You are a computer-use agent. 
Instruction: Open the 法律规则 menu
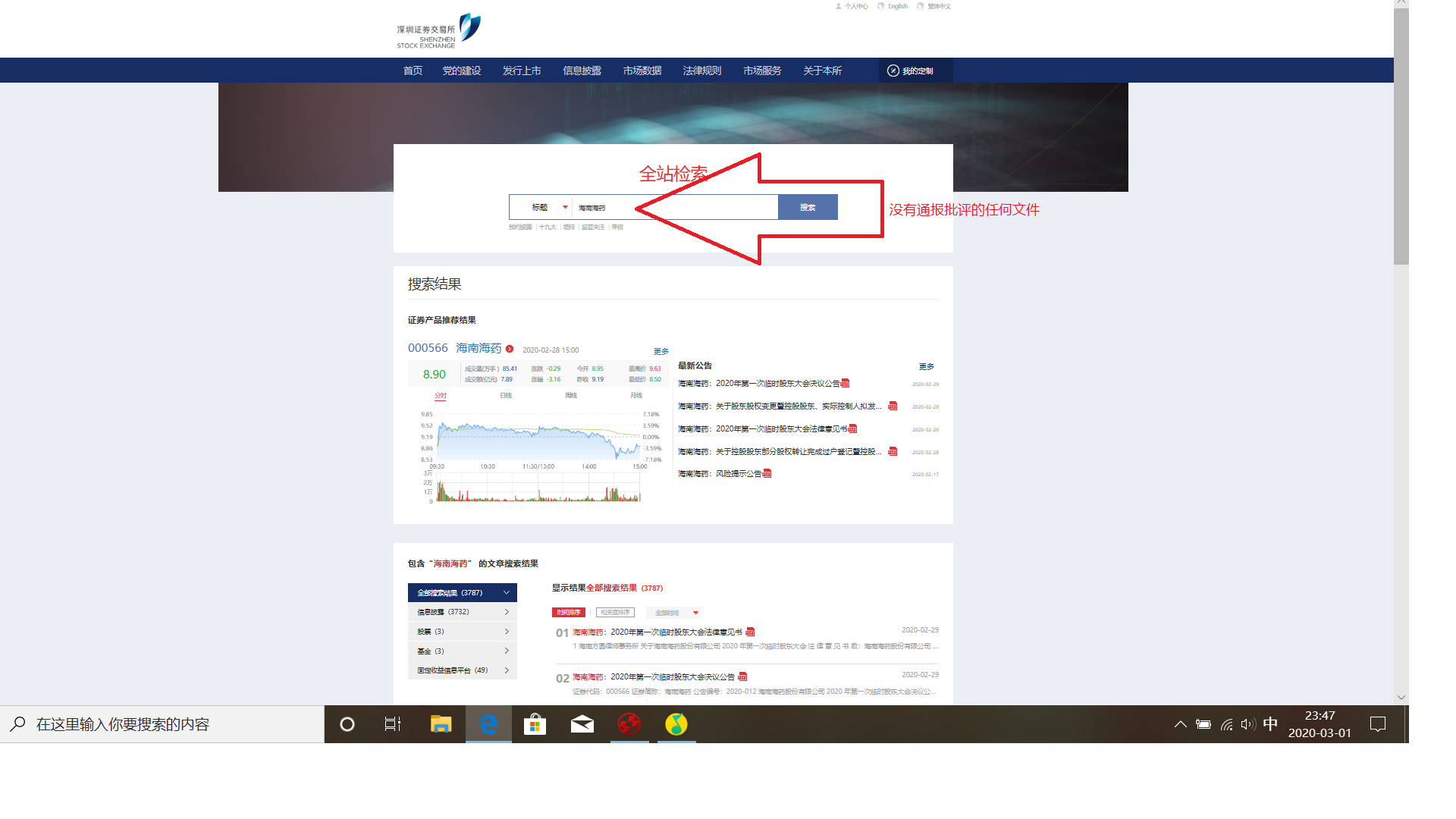(x=702, y=71)
